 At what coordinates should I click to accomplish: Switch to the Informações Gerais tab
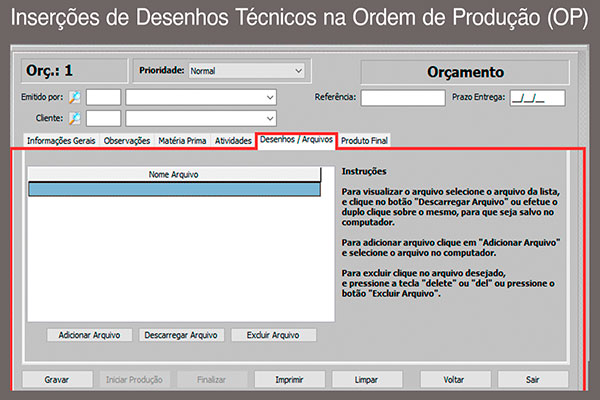(x=61, y=141)
